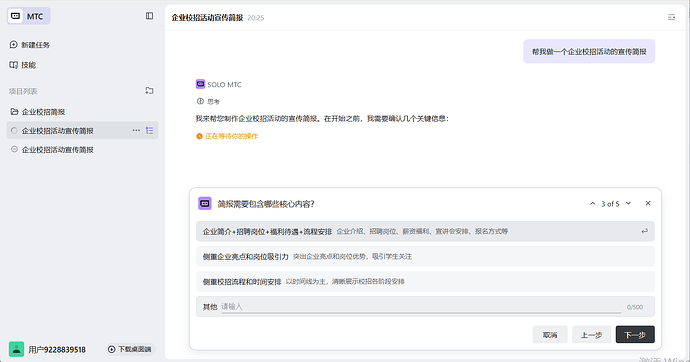The width and height of the screenshot is (690, 362).
Task: Choose 侧重企业亮点和岗位吸引力 option
Action: pos(425,256)
